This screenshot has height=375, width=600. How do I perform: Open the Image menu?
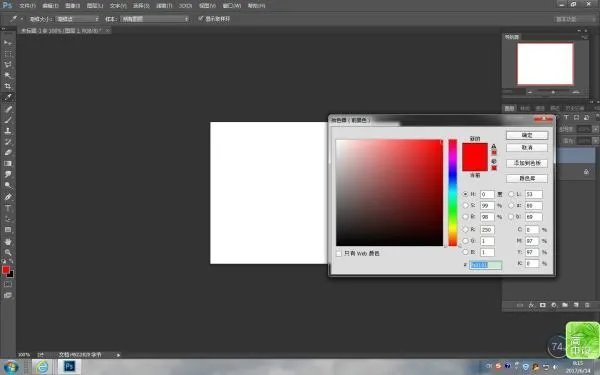73,6
